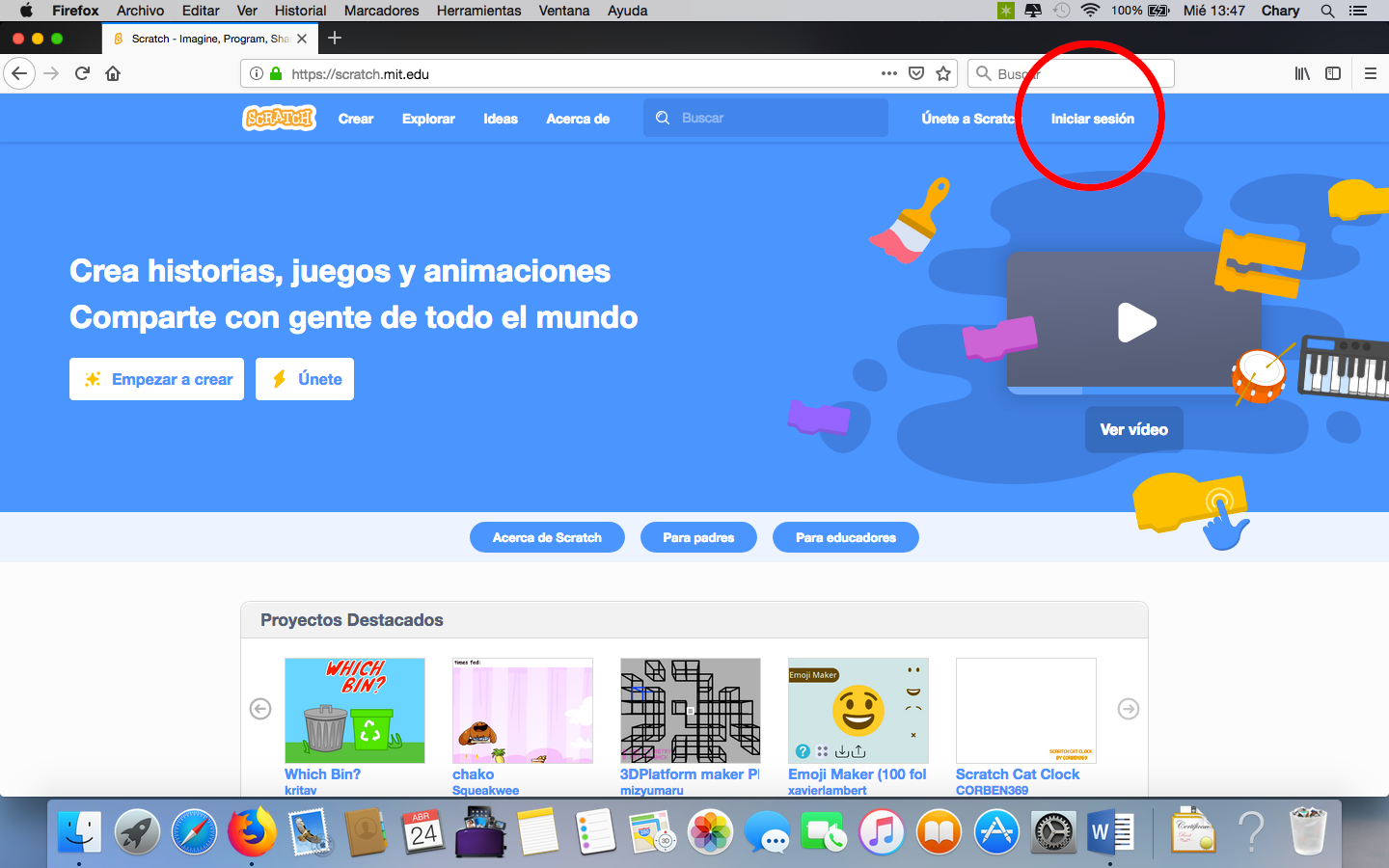Open Launchpad from the dock
1389x868 pixels.
pyautogui.click(x=137, y=831)
